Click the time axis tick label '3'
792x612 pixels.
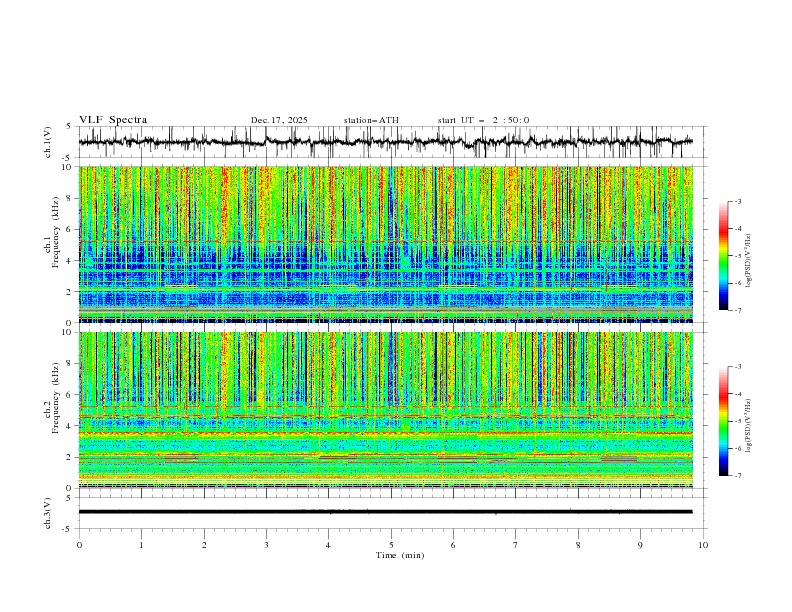(x=266, y=545)
